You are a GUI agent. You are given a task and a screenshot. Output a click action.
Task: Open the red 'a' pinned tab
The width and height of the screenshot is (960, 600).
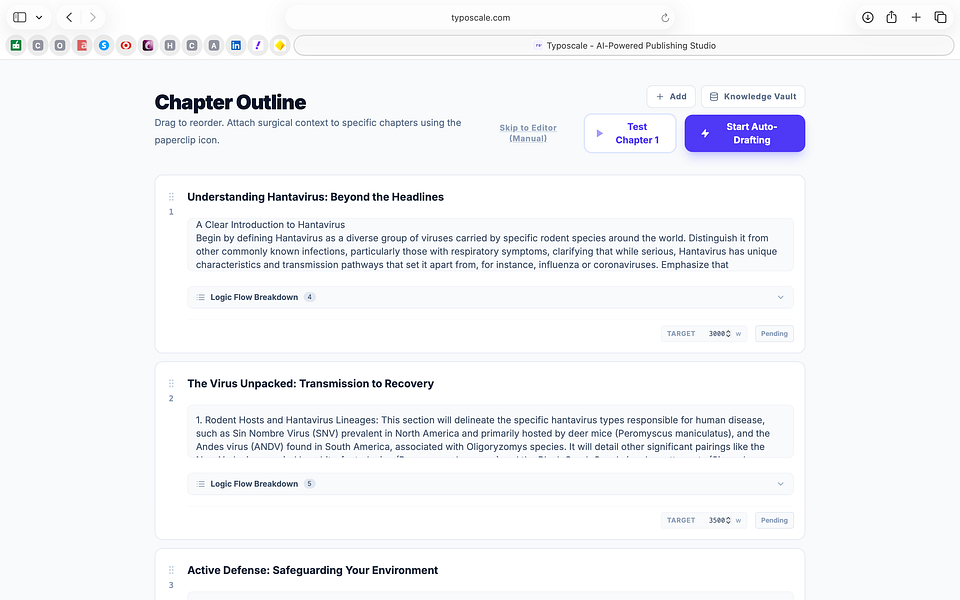point(82,45)
